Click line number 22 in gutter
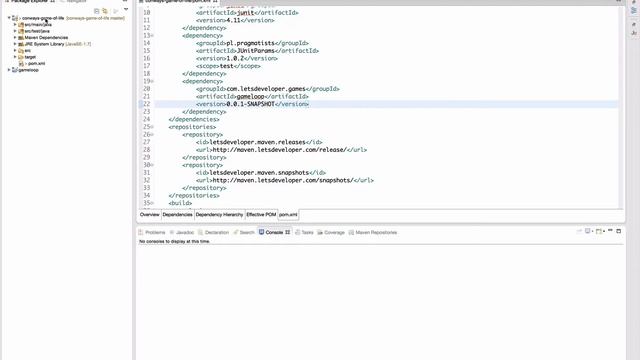The height and width of the screenshot is (360, 640). (147, 104)
